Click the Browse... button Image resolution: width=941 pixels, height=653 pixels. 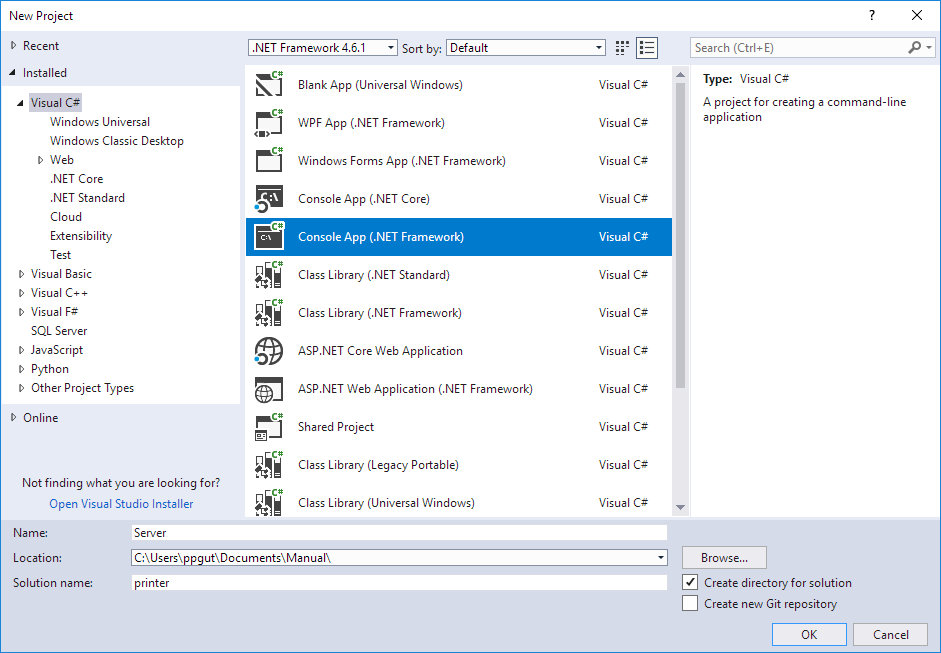point(724,557)
